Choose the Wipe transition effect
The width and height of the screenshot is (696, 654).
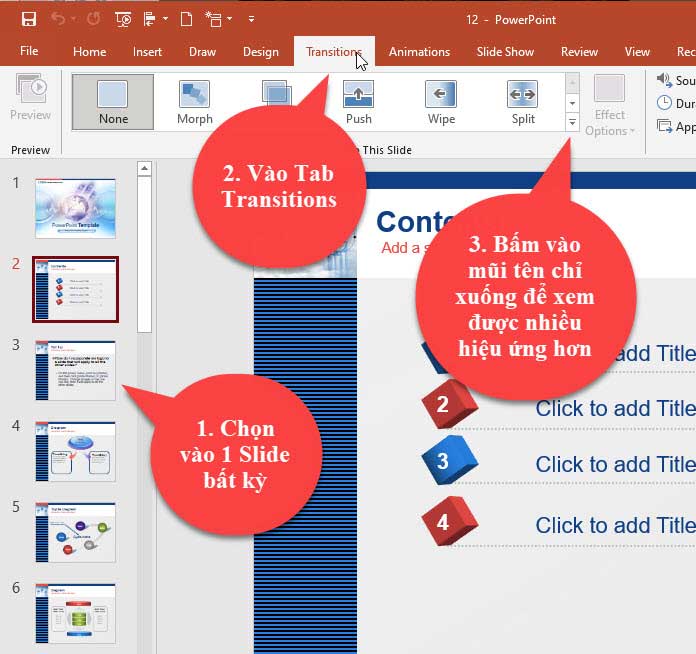point(440,102)
